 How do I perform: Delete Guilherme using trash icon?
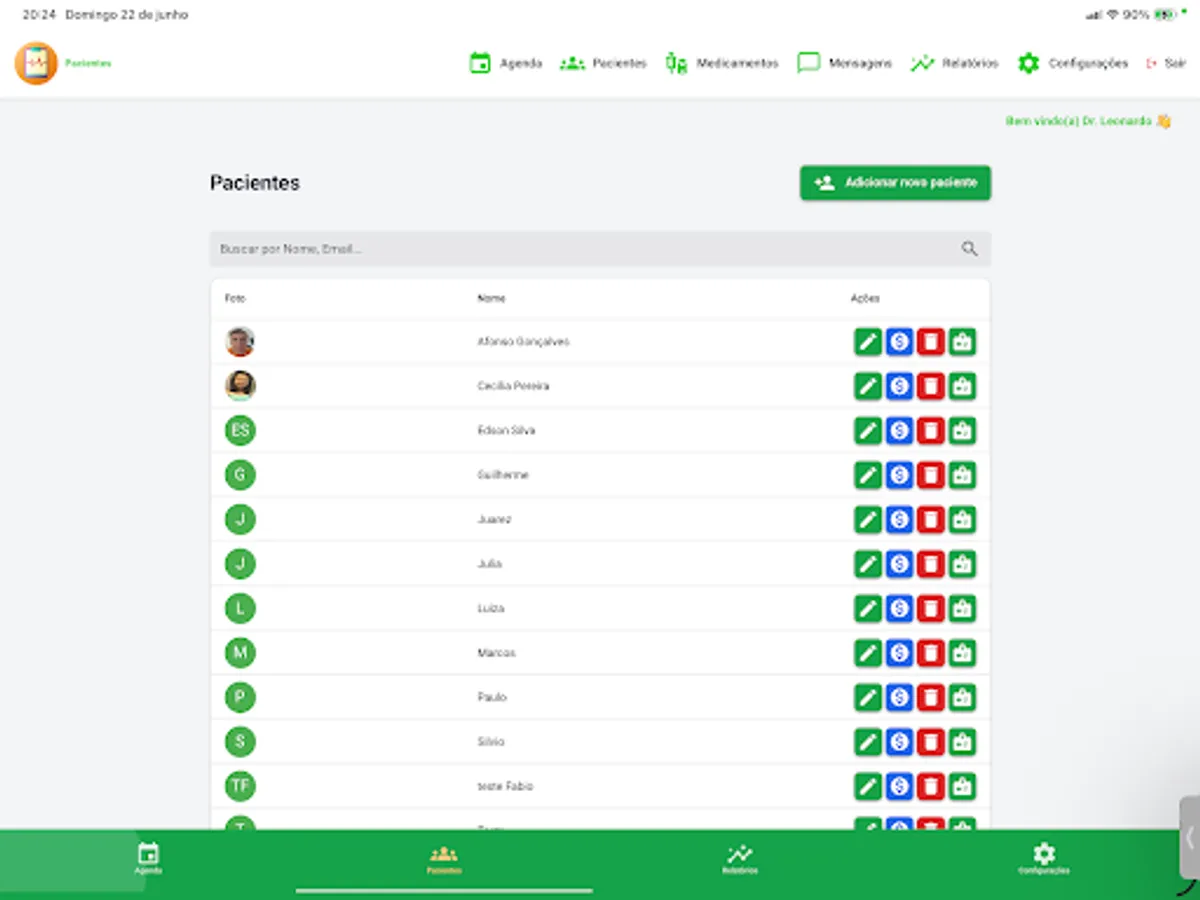click(931, 475)
